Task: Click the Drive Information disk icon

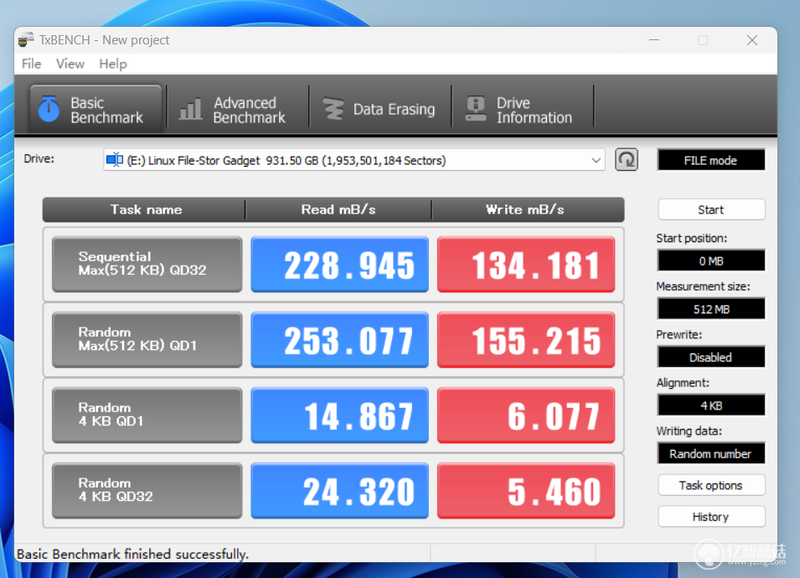Action: point(476,109)
